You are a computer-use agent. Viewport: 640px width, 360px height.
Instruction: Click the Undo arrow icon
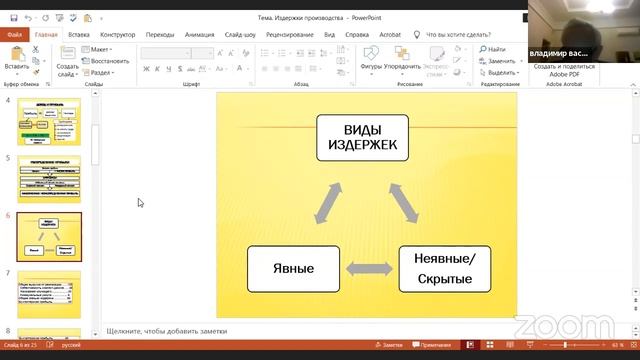(x=28, y=18)
